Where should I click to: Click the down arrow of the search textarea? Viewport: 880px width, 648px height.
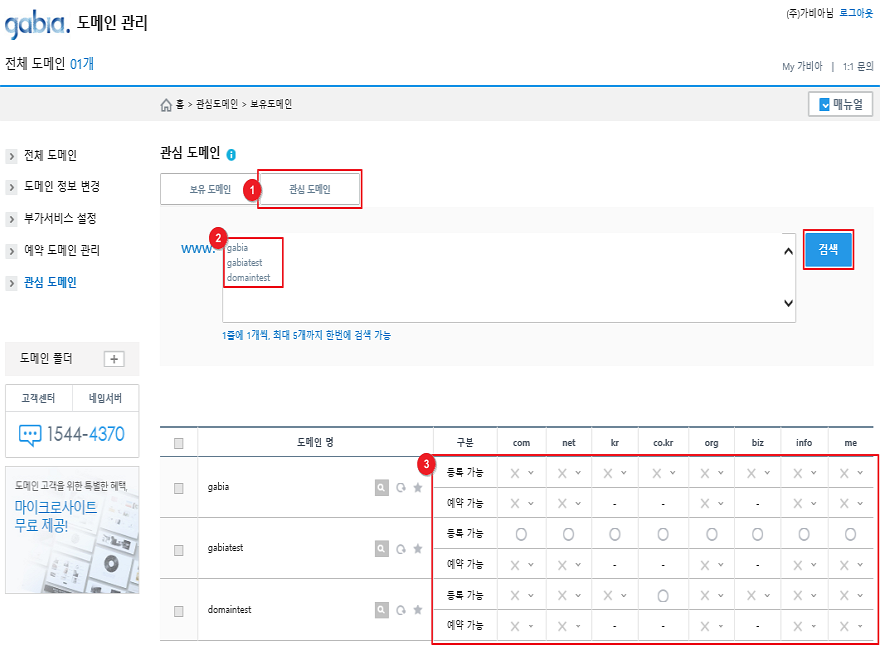pyautogui.click(x=788, y=303)
